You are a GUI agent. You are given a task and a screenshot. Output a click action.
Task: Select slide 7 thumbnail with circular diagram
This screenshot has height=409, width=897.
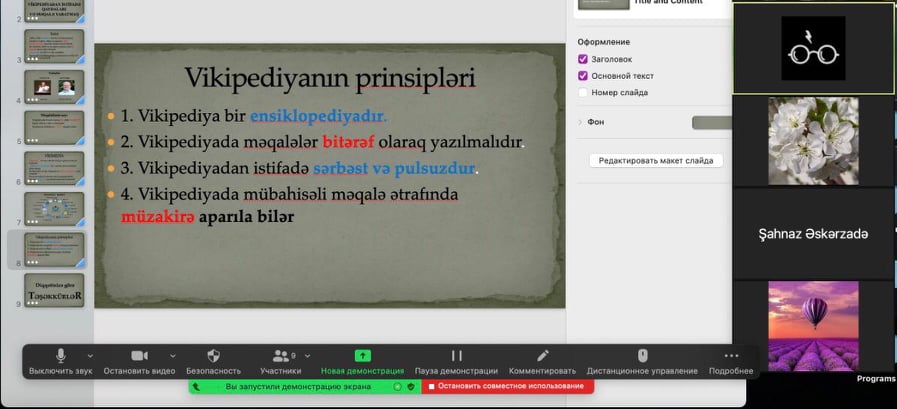(x=54, y=209)
